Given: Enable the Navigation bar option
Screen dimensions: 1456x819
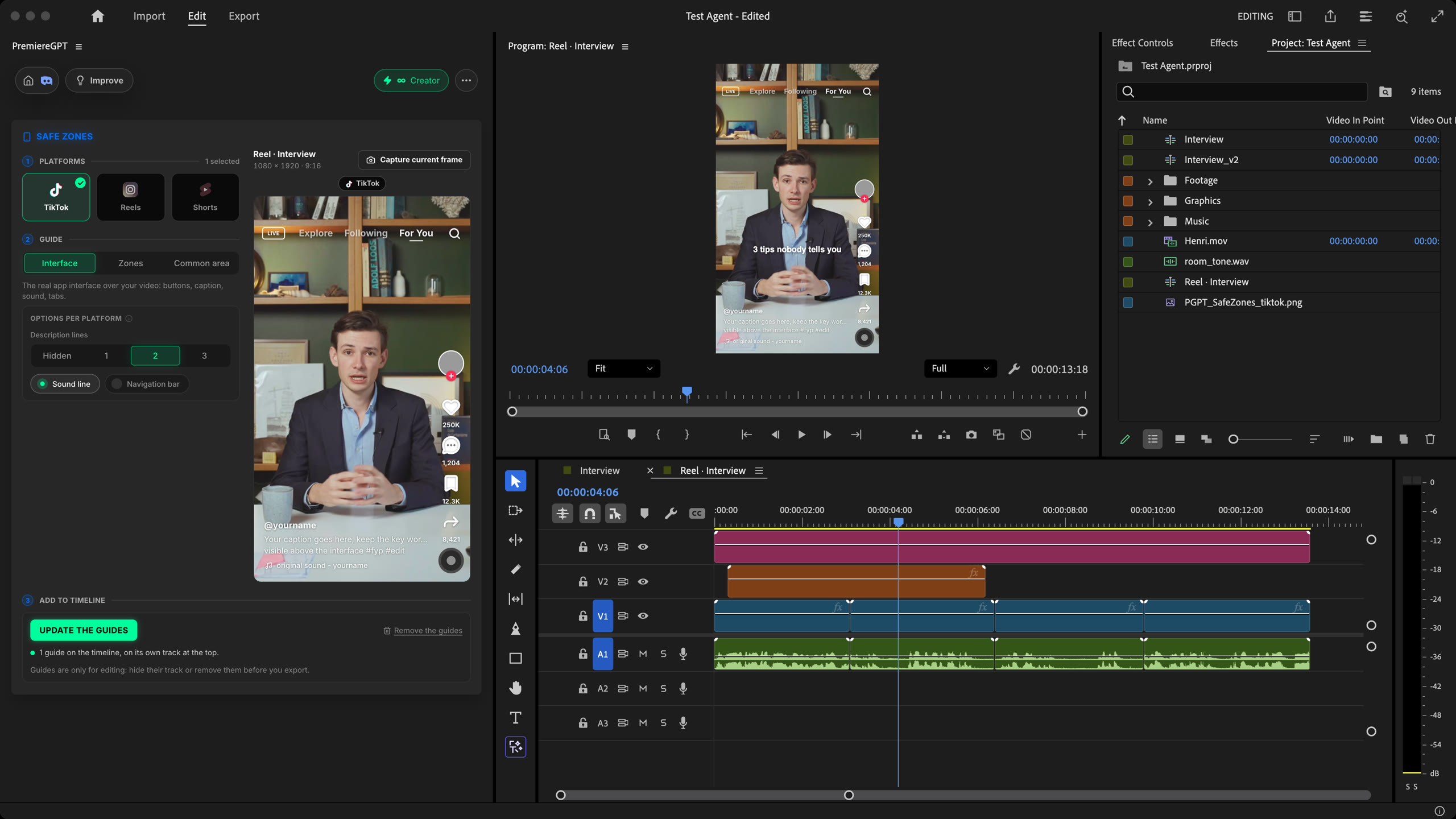Looking at the screenshot, I should click(x=147, y=384).
